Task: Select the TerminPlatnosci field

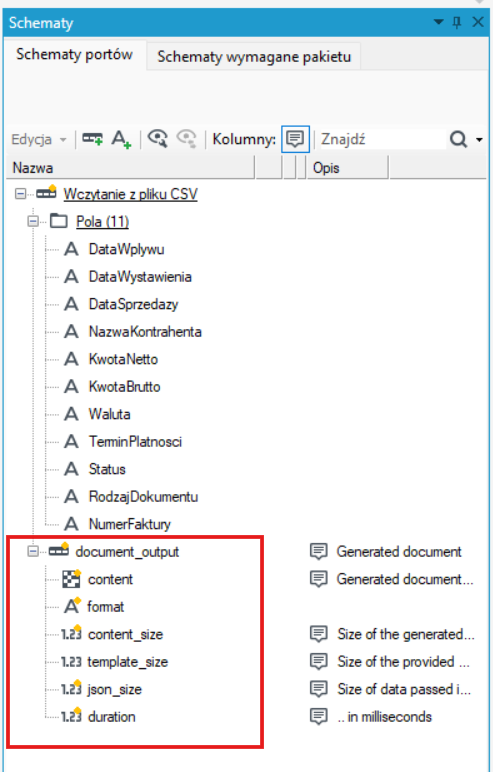Action: [x=135, y=442]
